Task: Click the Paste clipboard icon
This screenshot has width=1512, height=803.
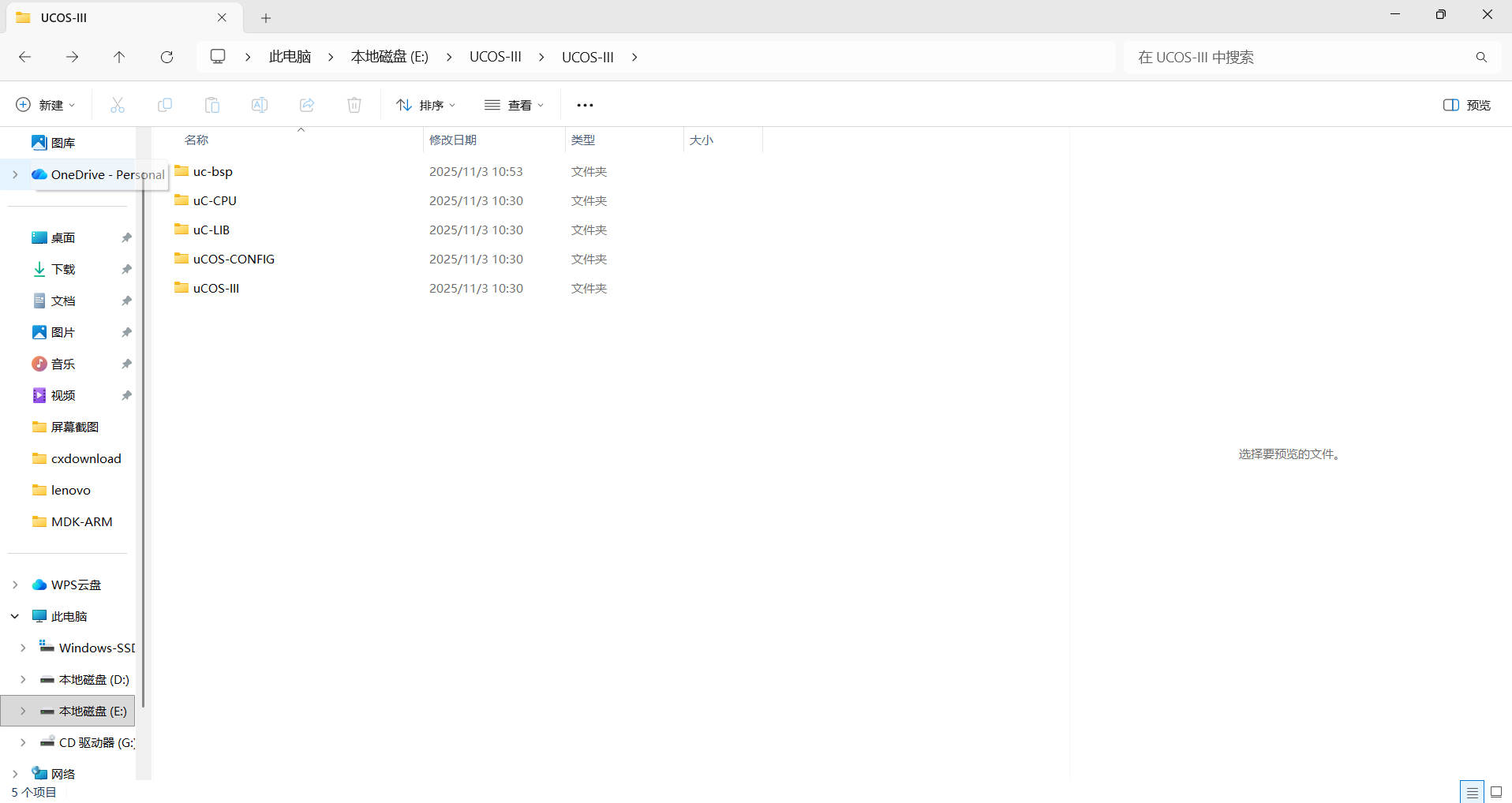Action: tap(212, 105)
